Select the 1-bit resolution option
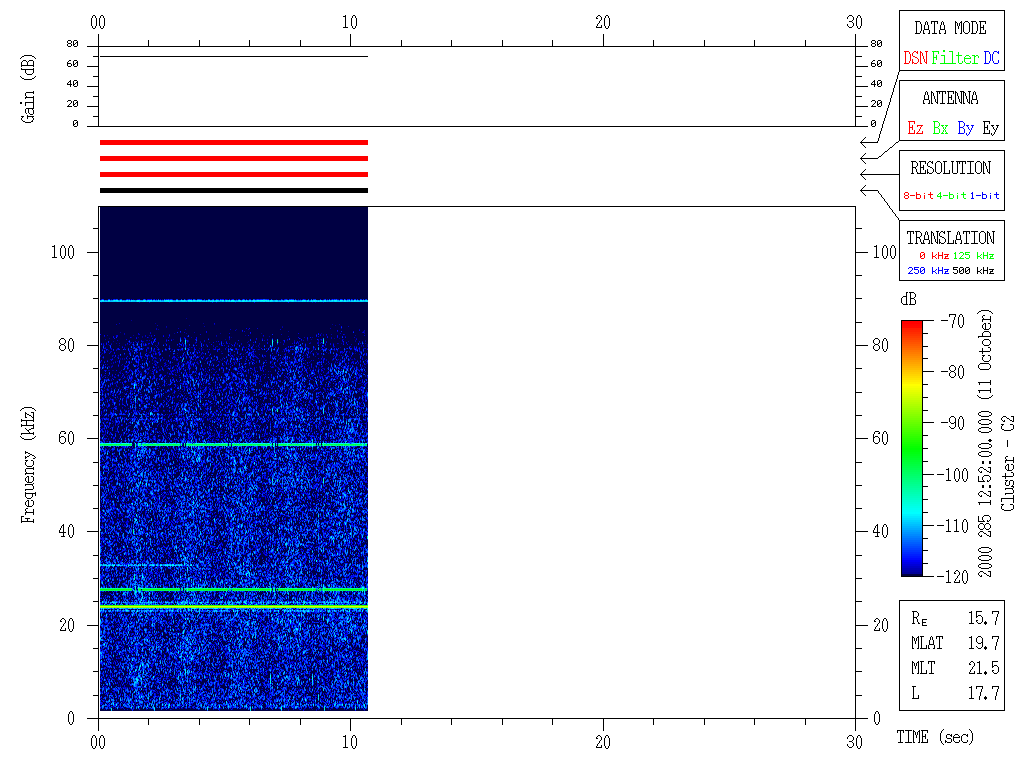 984,196
